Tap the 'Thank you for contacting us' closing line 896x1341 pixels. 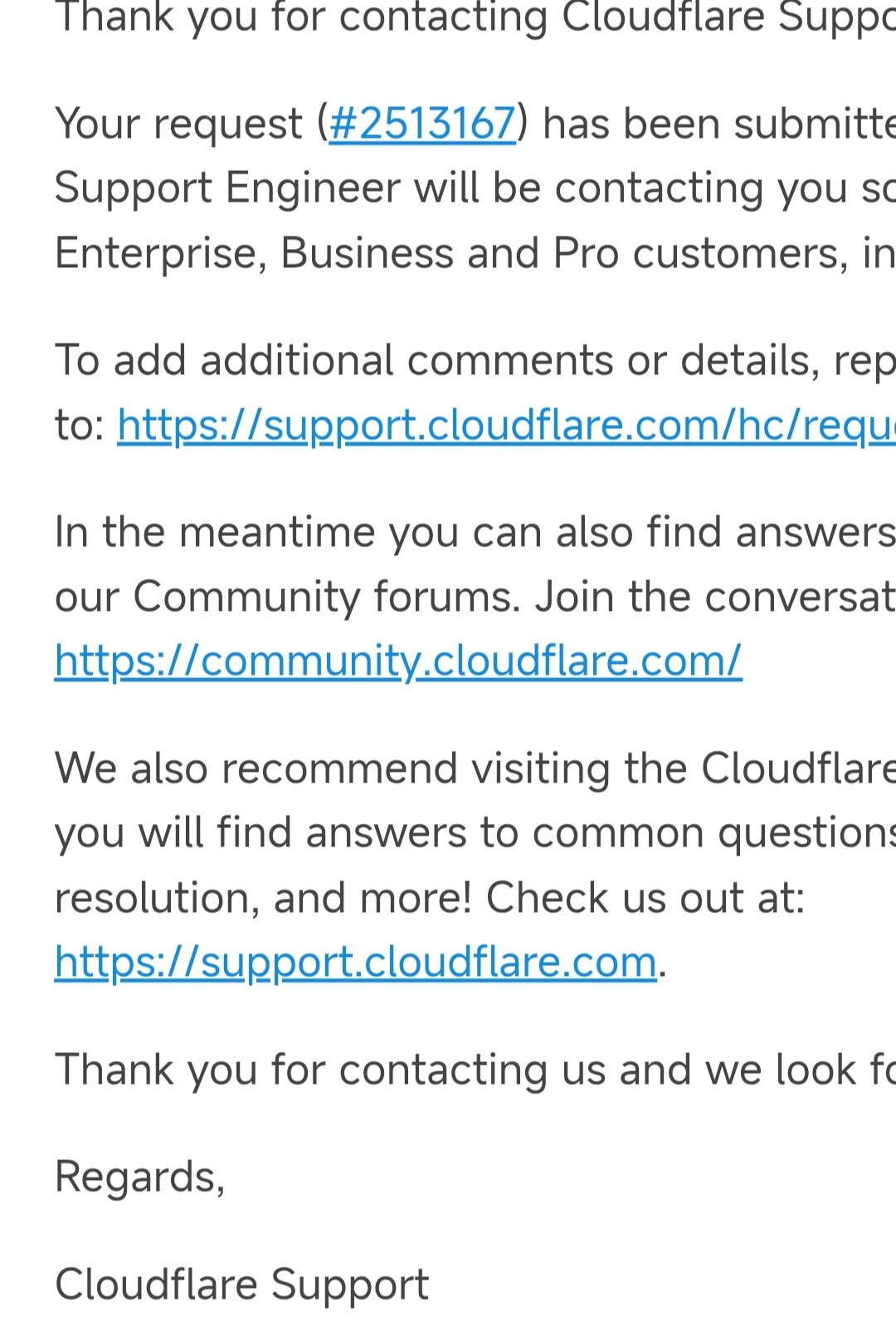pos(475,1070)
